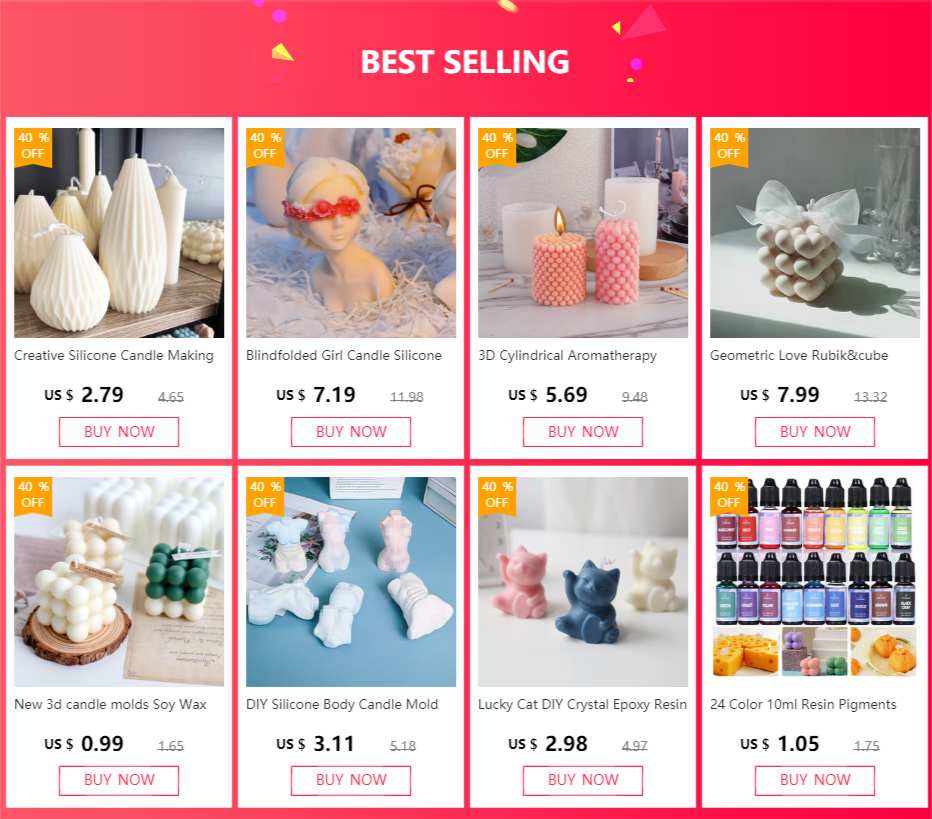932x819 pixels.
Task: Click BUY NOW for the US $0.99 candle molds
Action: (x=119, y=780)
